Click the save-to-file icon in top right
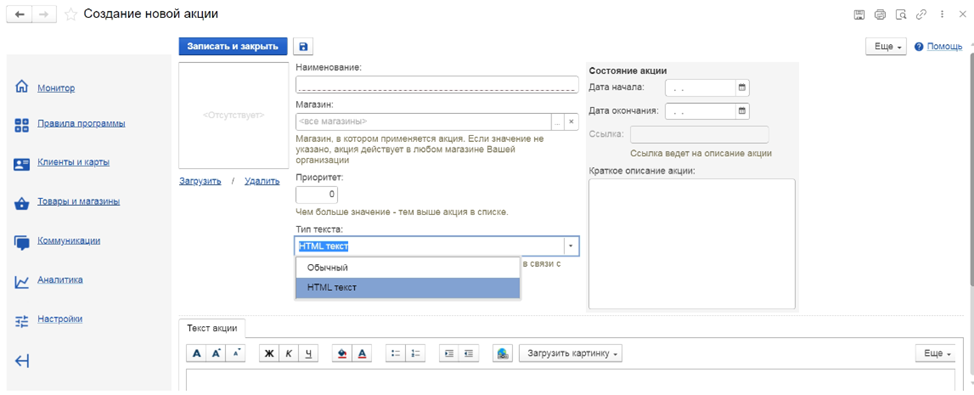Image resolution: width=974 pixels, height=395 pixels. tap(860, 14)
